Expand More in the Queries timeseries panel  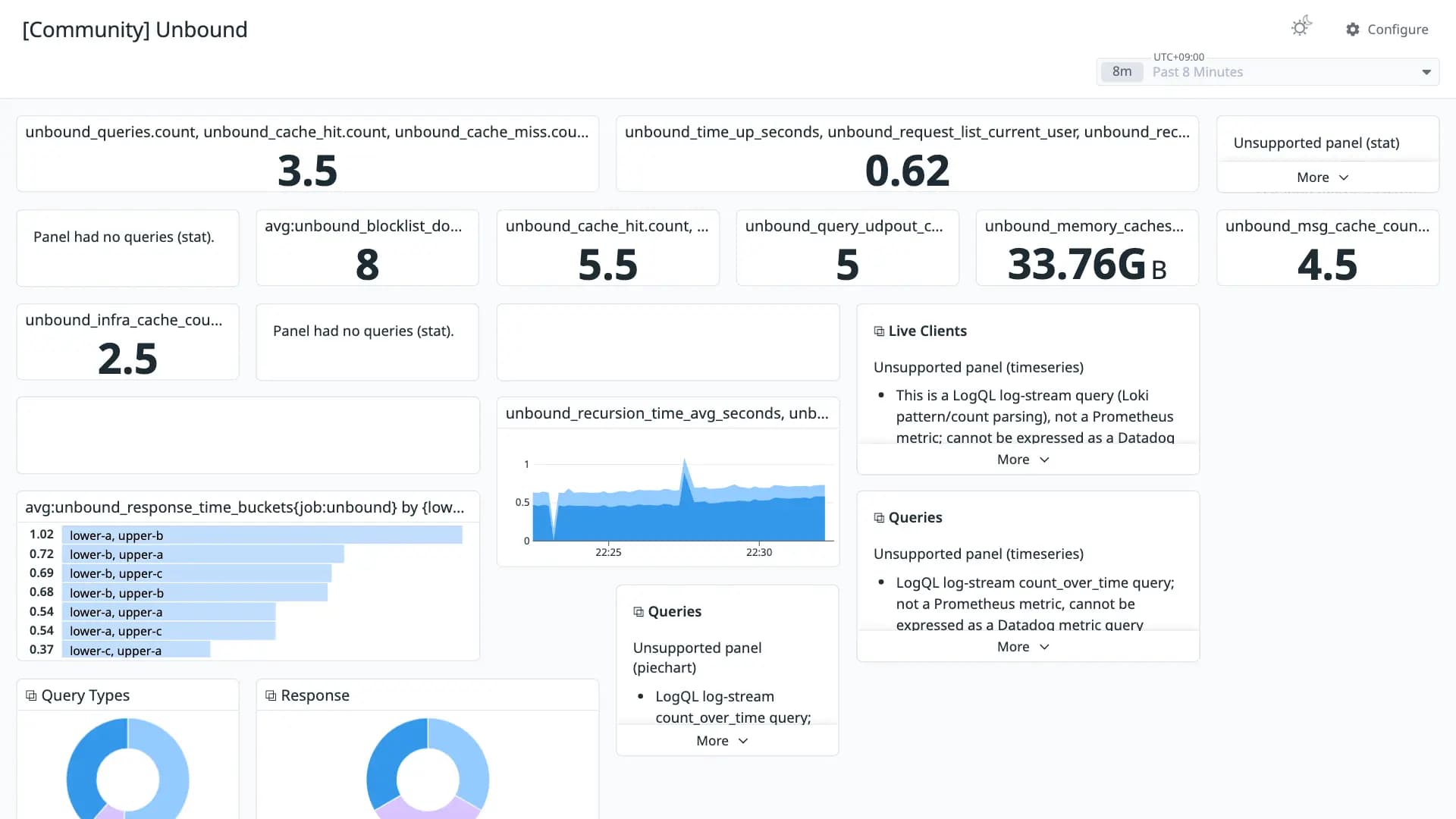1023,647
